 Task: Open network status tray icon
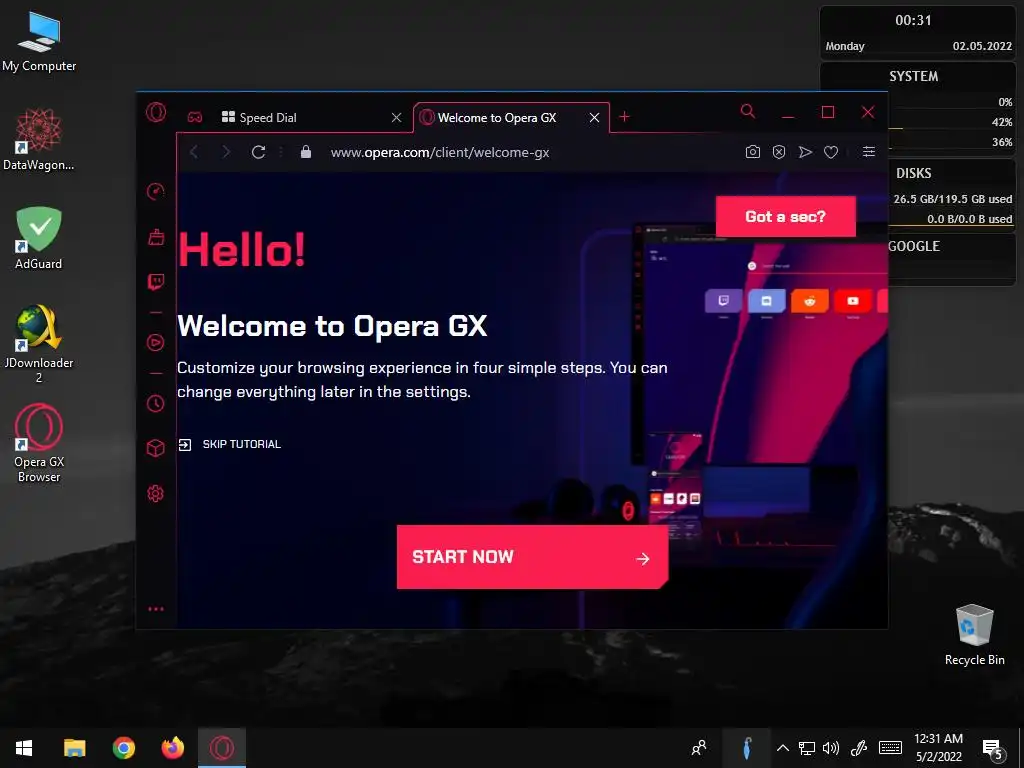coord(807,748)
